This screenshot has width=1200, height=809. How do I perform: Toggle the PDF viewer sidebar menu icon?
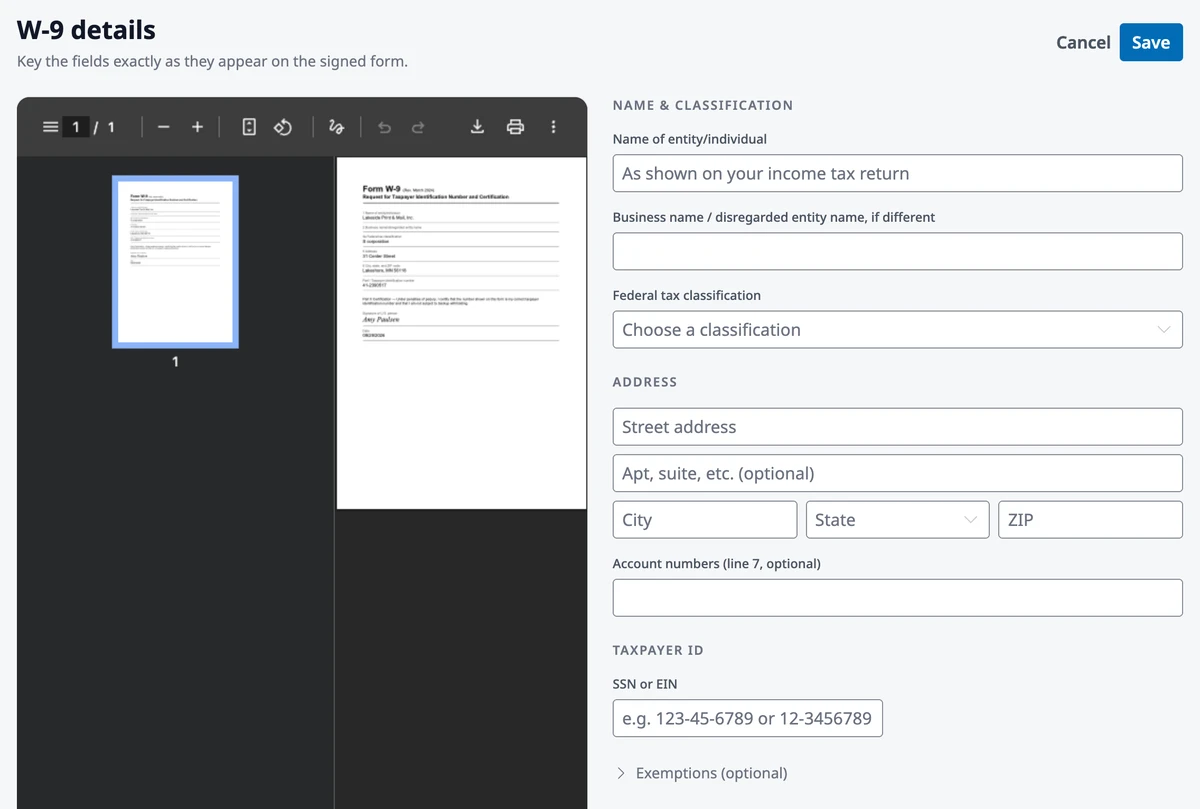tap(50, 127)
